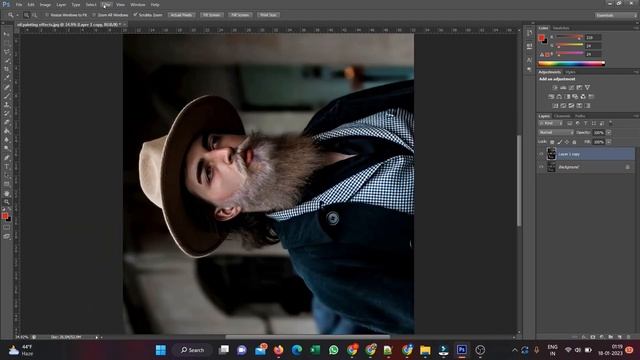Open WhatsApp from the taskbar
The height and width of the screenshot is (360, 640).
coord(333,350)
